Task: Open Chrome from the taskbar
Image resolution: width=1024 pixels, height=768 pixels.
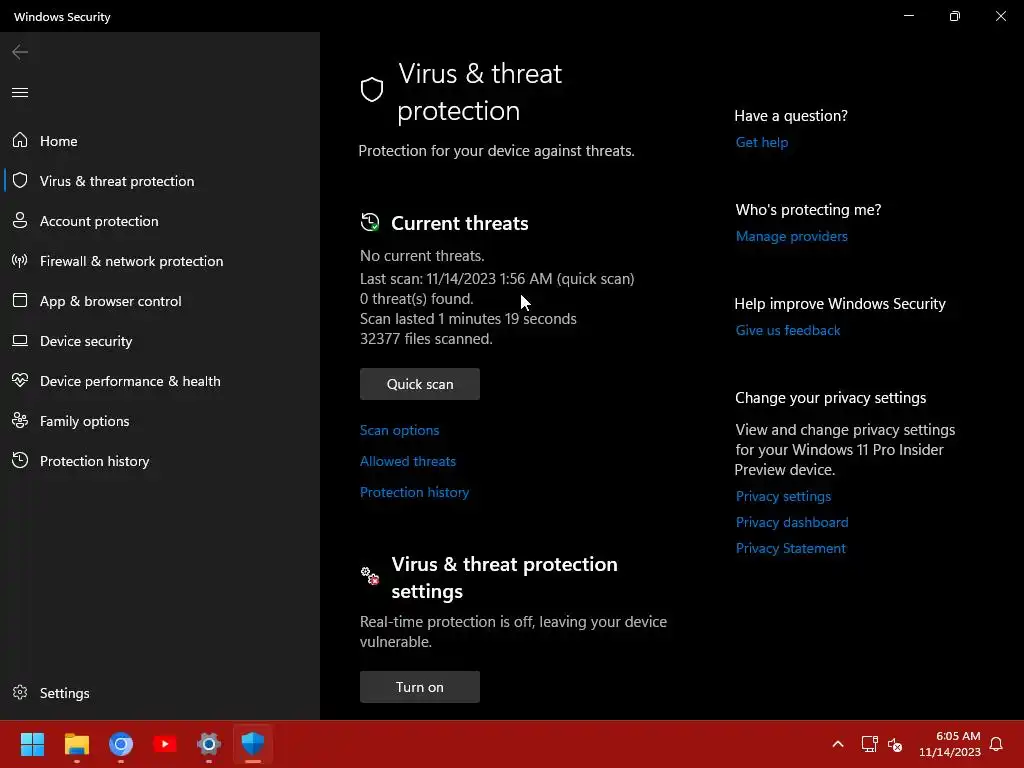Action: [x=121, y=744]
